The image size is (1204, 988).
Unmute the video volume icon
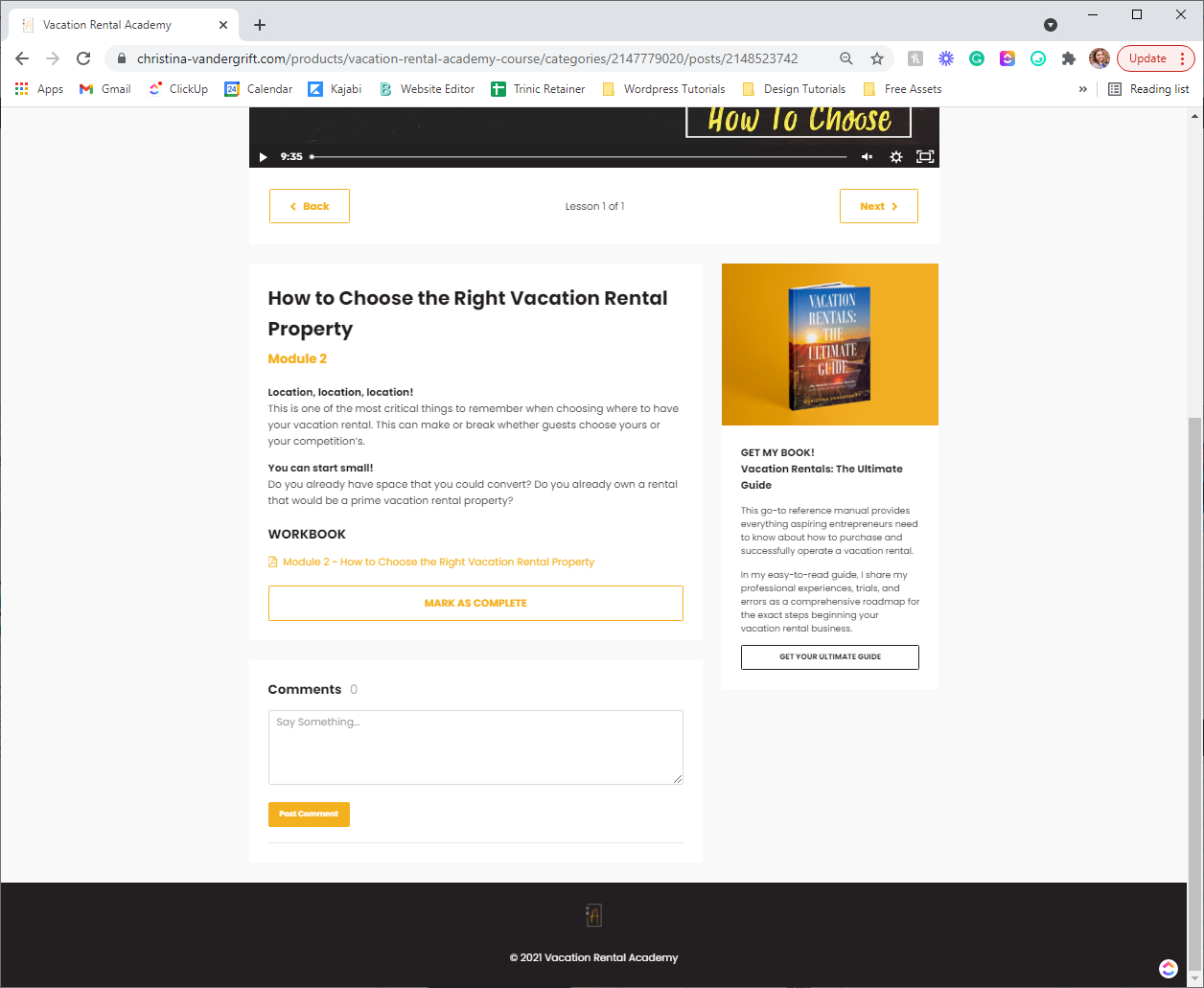[x=867, y=157]
